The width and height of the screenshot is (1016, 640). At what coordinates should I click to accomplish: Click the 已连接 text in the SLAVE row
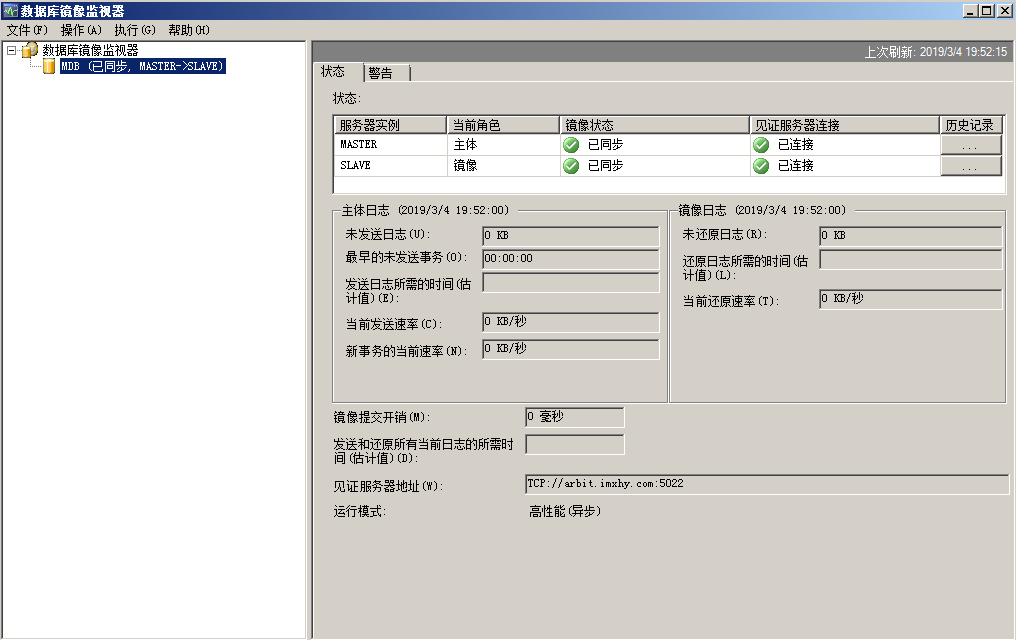796,166
